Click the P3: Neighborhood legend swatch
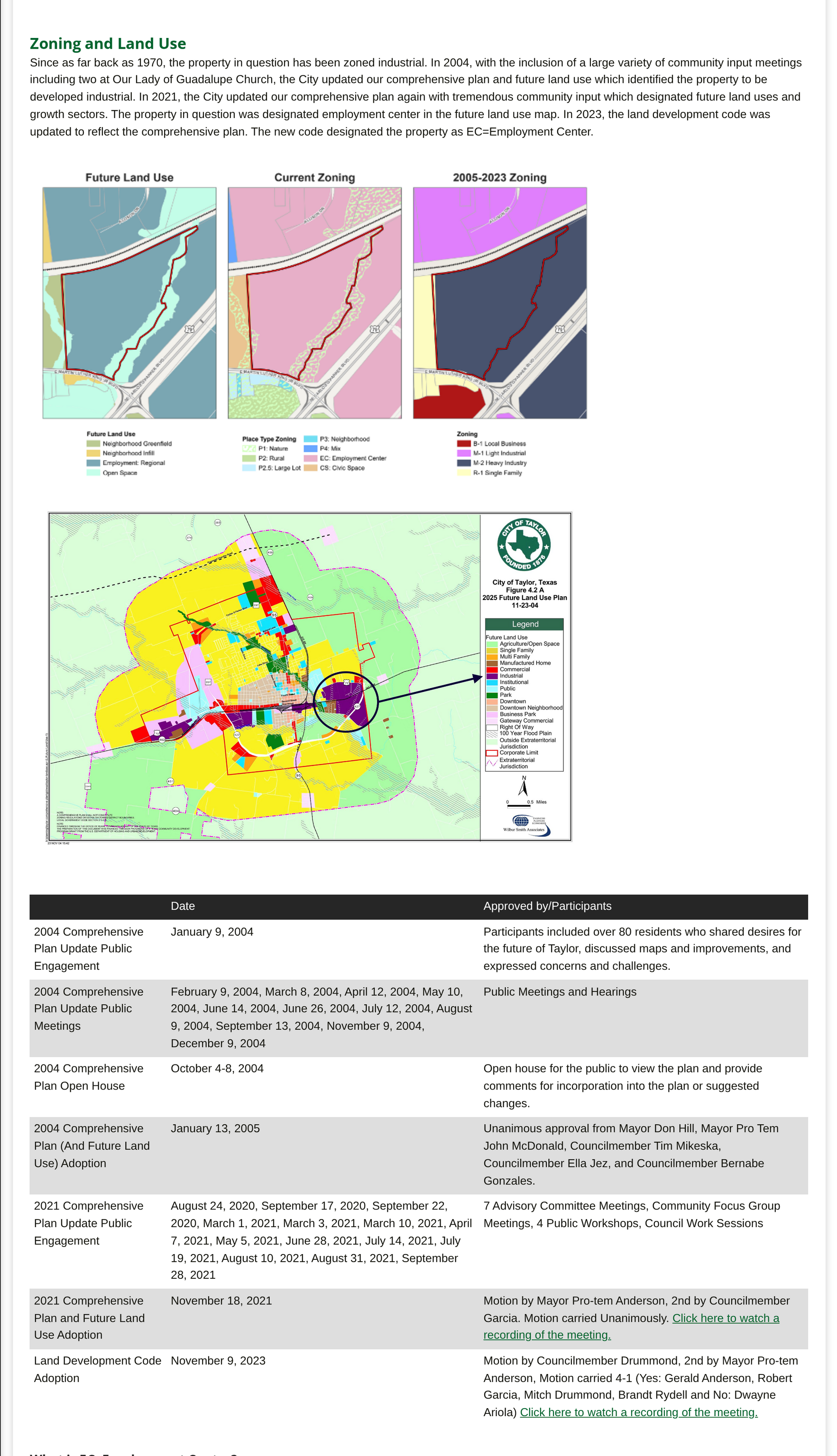837x1456 pixels. click(x=311, y=439)
